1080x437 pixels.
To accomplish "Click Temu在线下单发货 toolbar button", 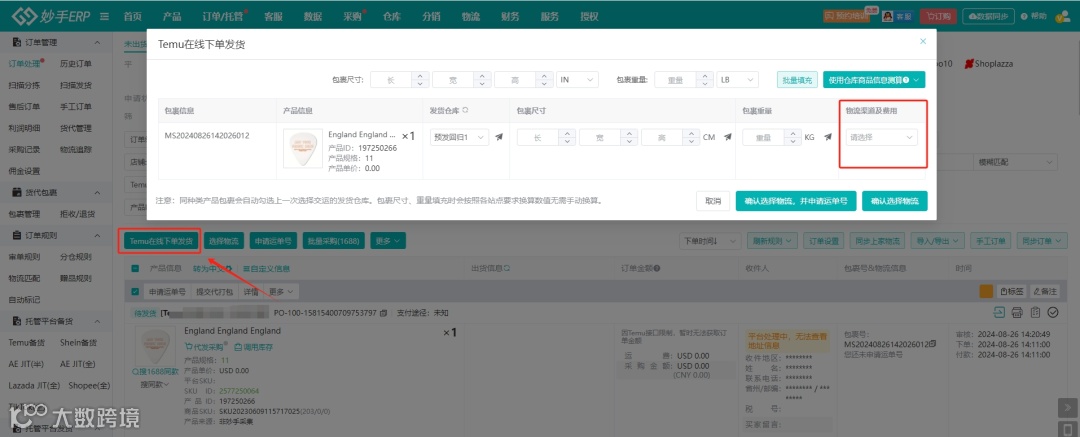I will coord(161,241).
